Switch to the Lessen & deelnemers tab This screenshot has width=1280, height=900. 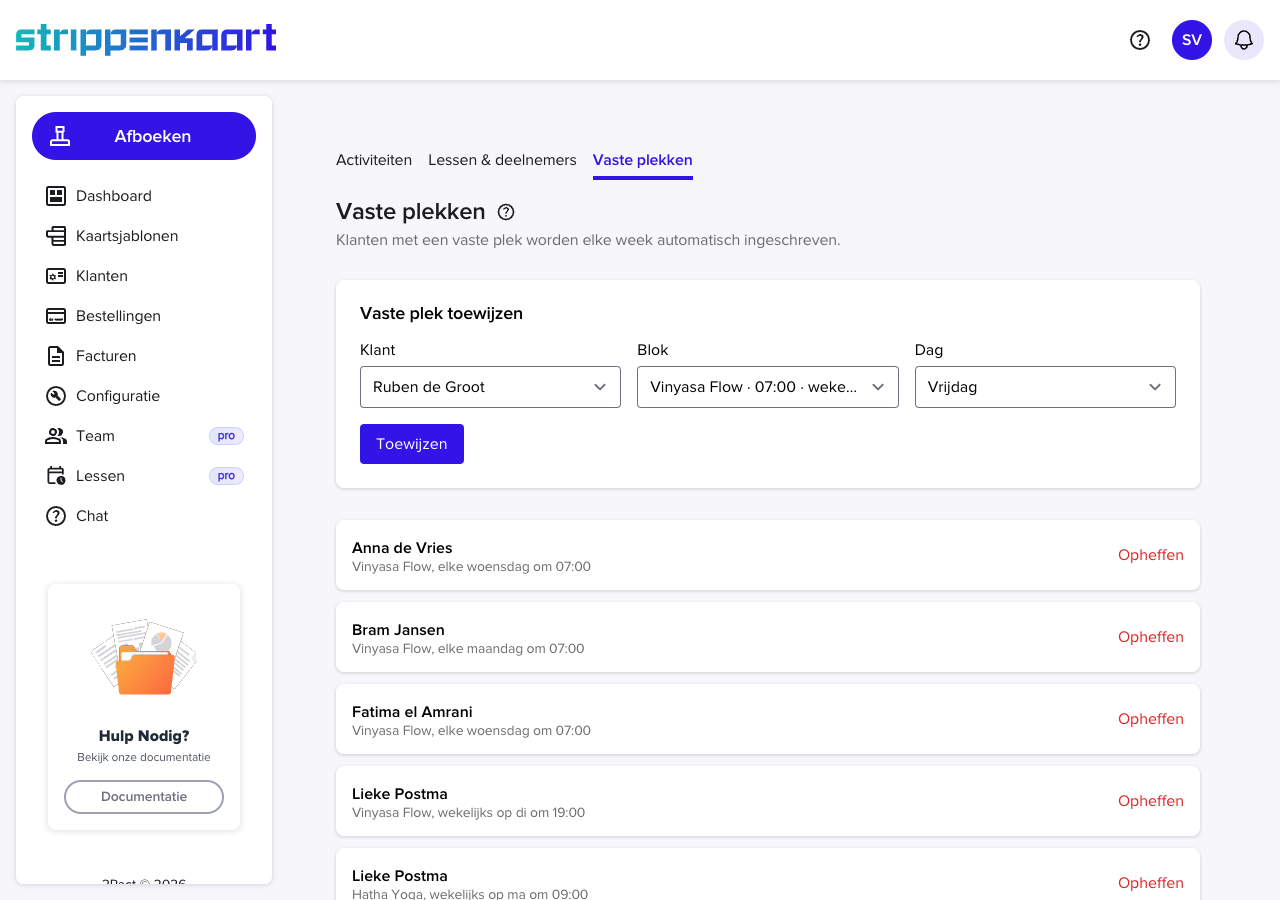point(502,160)
